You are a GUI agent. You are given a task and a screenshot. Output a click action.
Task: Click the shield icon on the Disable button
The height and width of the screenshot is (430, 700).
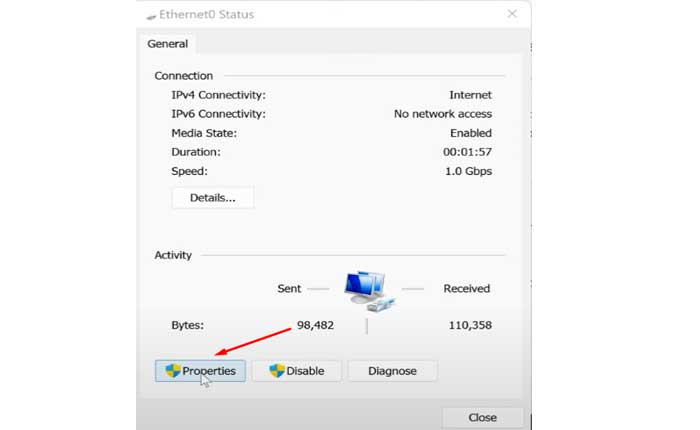277,371
